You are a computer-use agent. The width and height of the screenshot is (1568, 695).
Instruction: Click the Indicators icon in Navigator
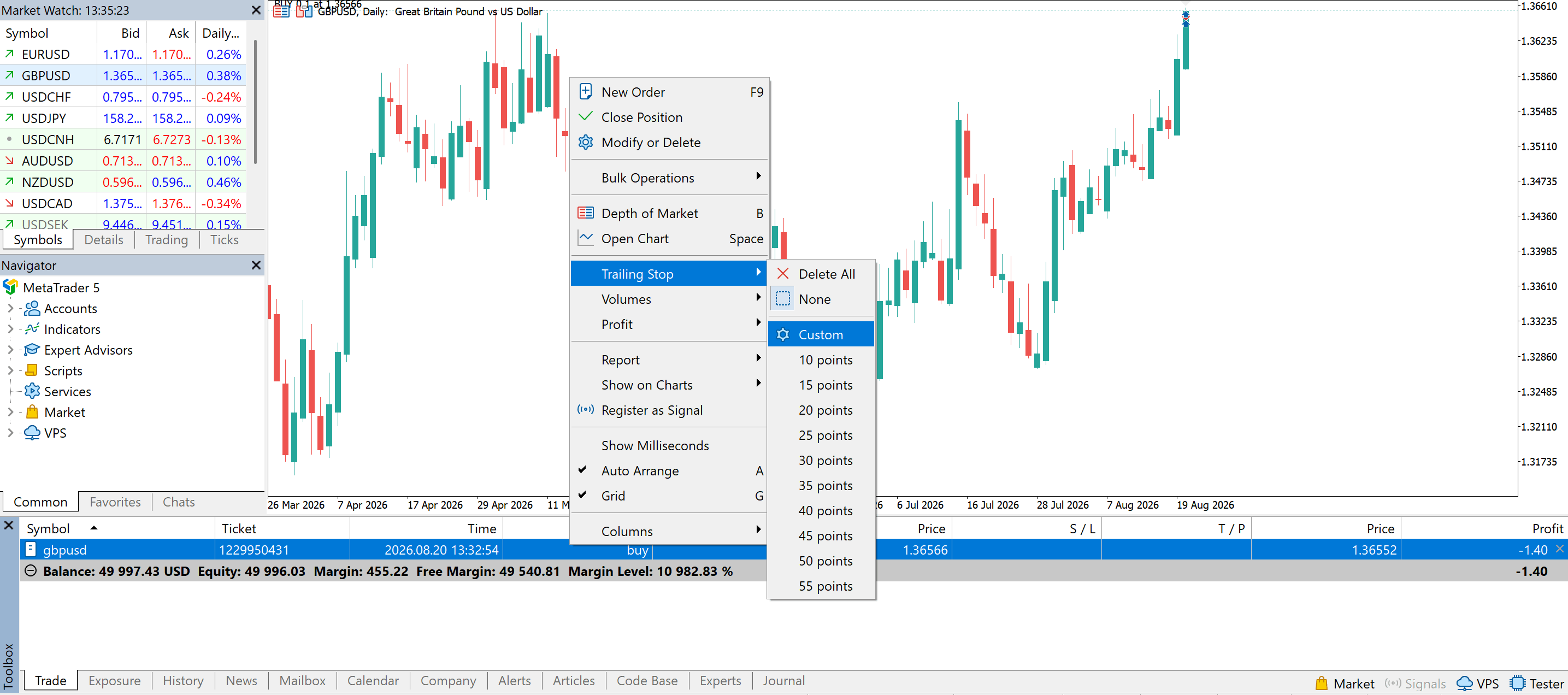[x=32, y=328]
